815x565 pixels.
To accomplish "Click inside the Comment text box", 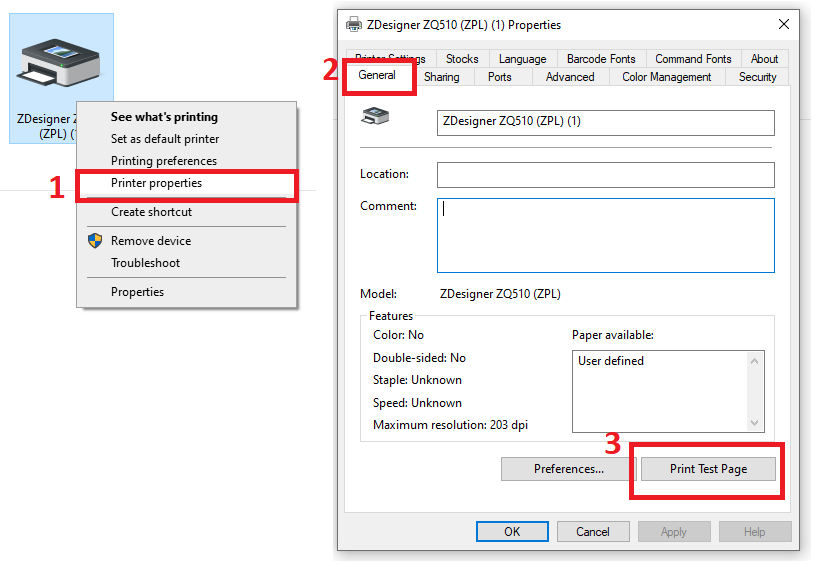I will click(x=606, y=235).
